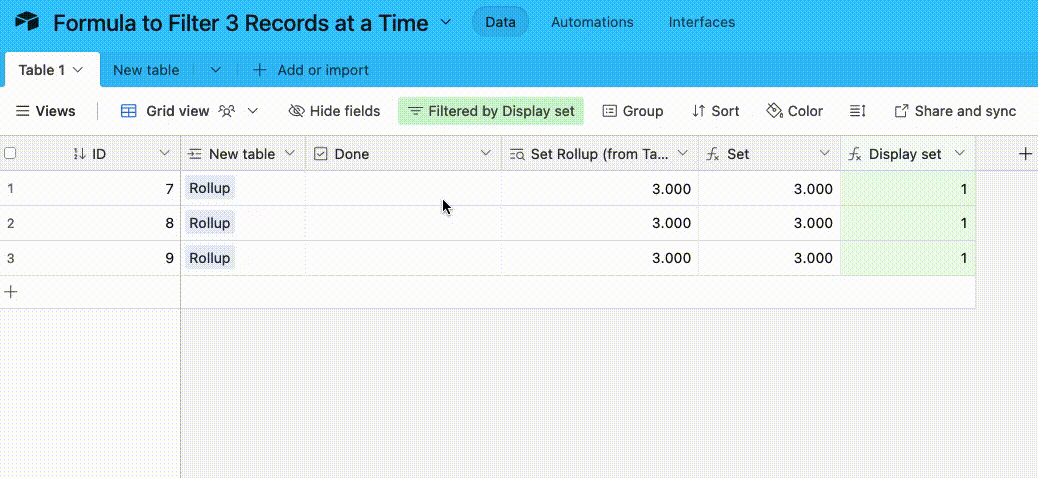
Task: Switch to the Data tab
Action: [500, 22]
